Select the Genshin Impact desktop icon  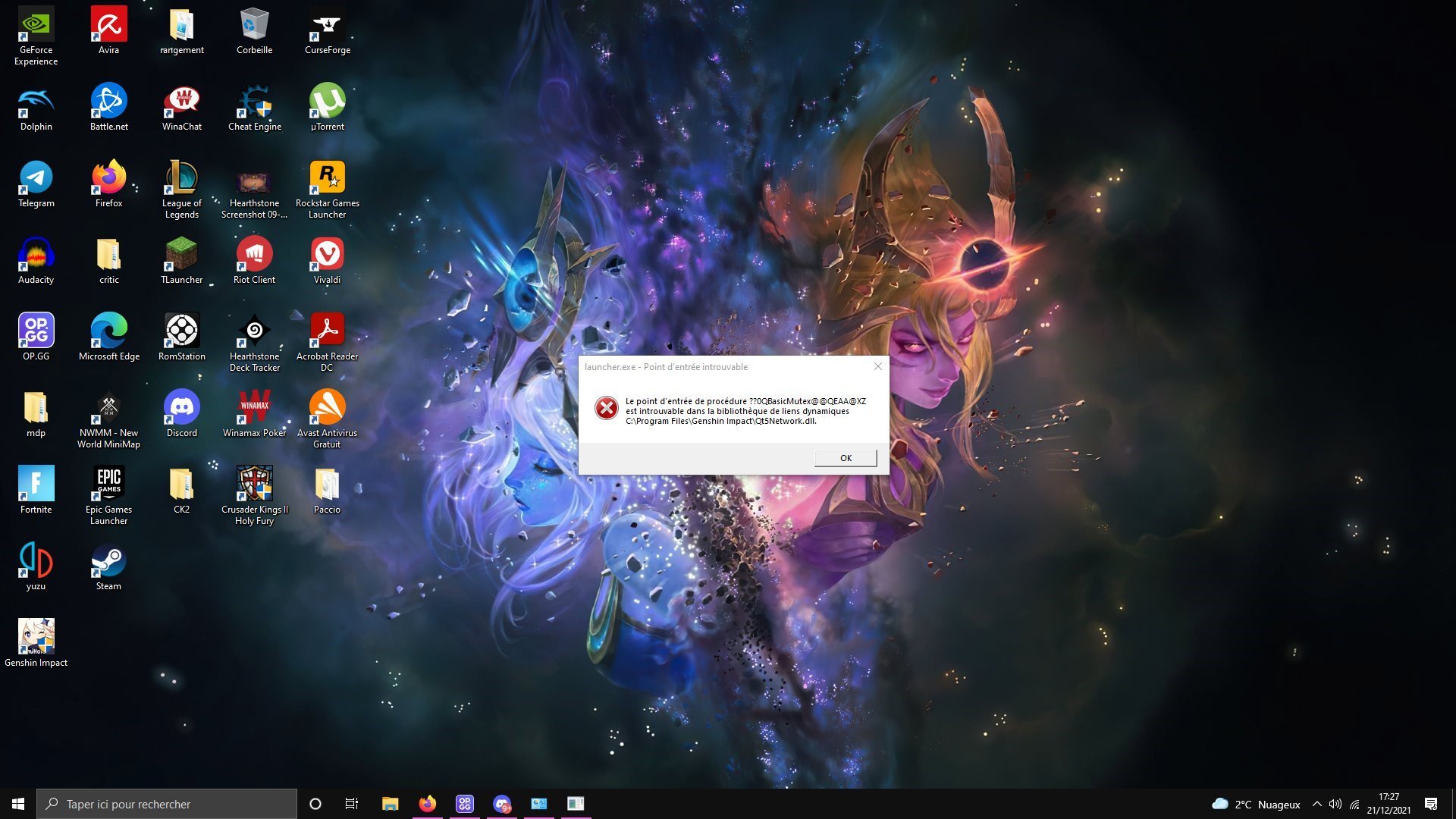[36, 636]
